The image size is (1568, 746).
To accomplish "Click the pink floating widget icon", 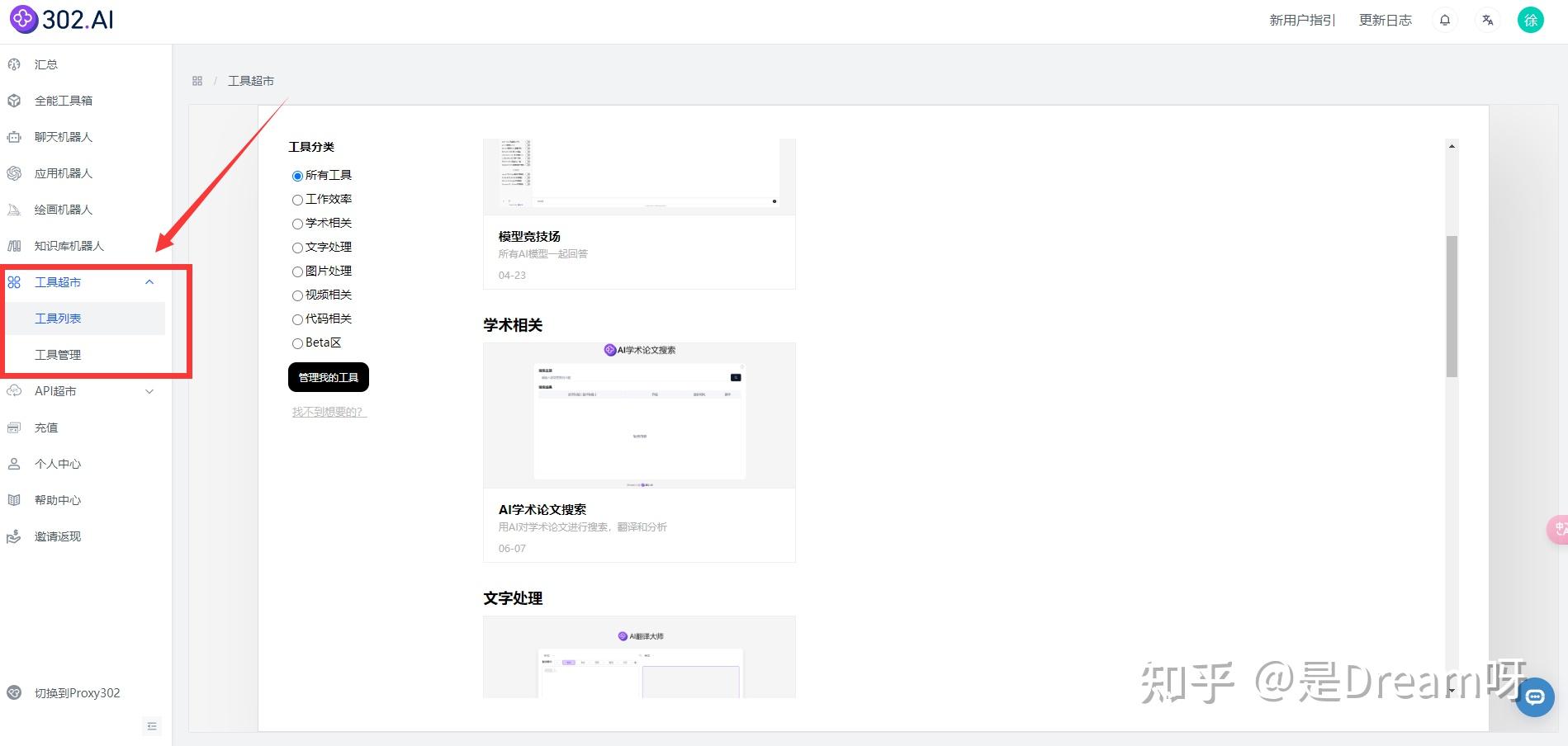I will 1558,529.
